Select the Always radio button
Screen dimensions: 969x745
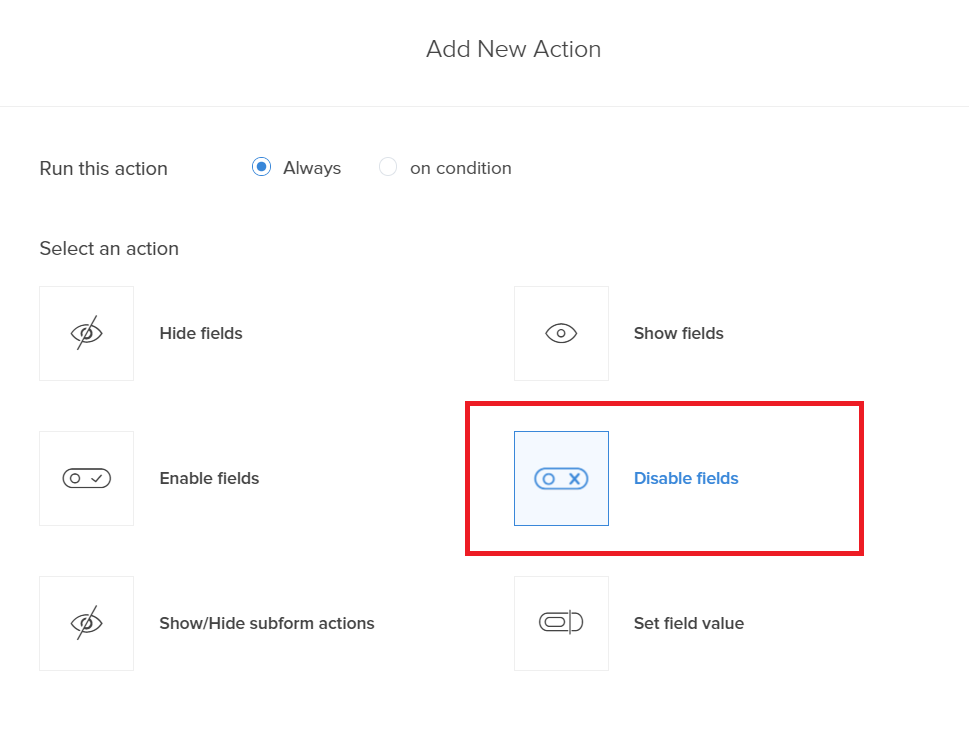click(x=261, y=167)
